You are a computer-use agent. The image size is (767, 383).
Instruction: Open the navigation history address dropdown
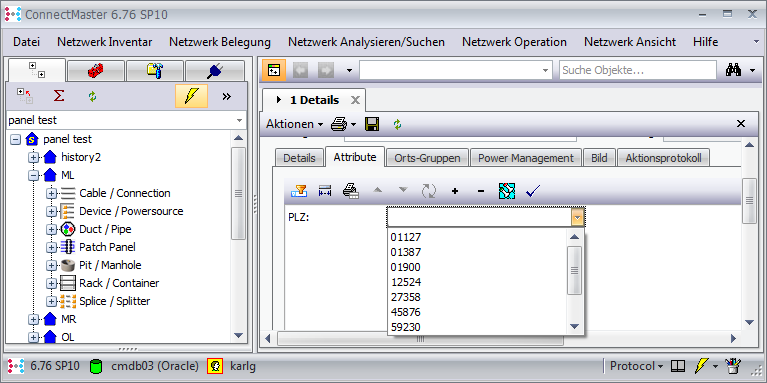point(545,70)
